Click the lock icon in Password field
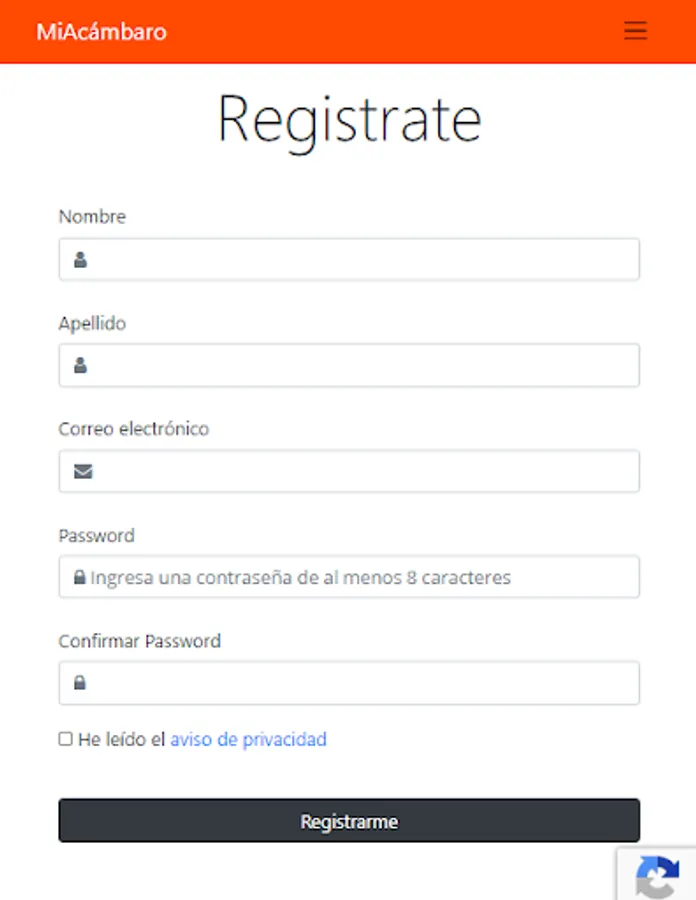 (x=79, y=578)
